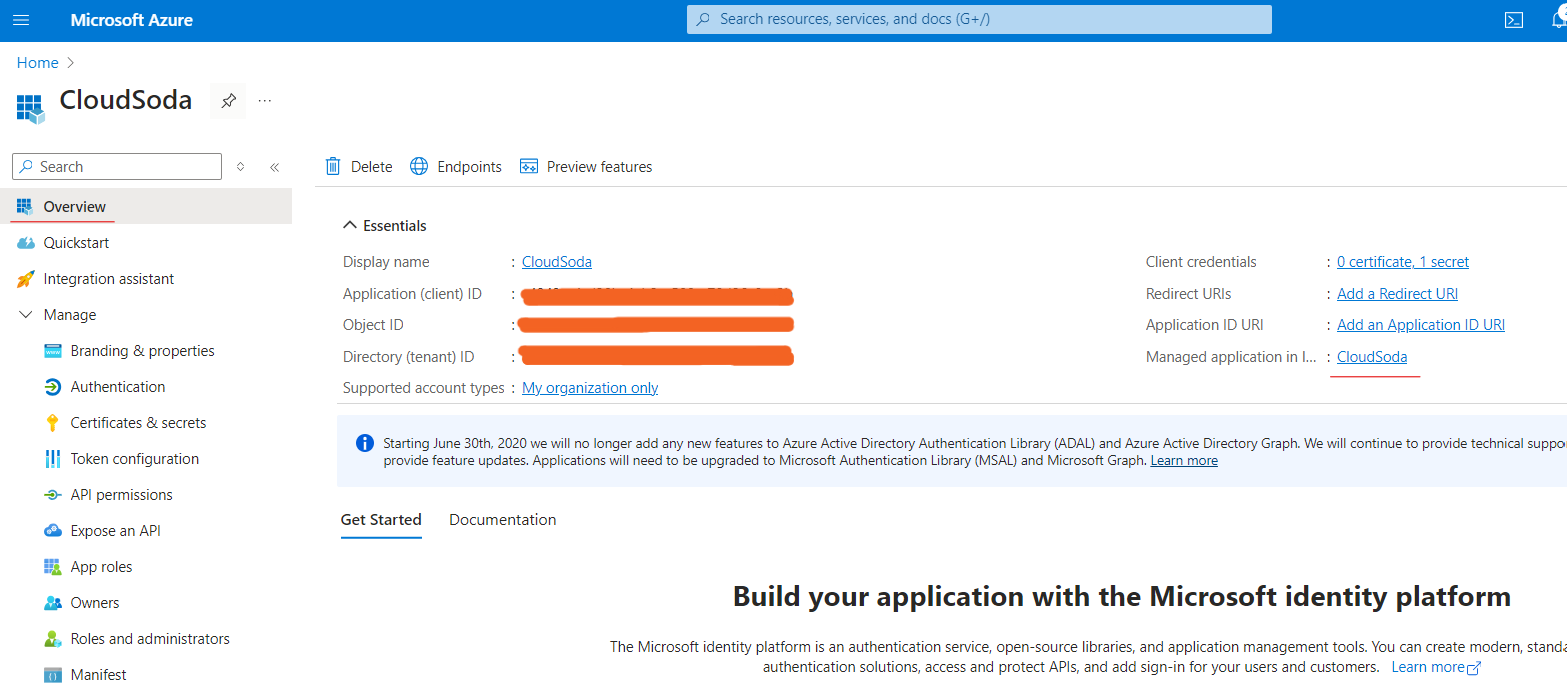Click the Owners people icon

click(53, 603)
